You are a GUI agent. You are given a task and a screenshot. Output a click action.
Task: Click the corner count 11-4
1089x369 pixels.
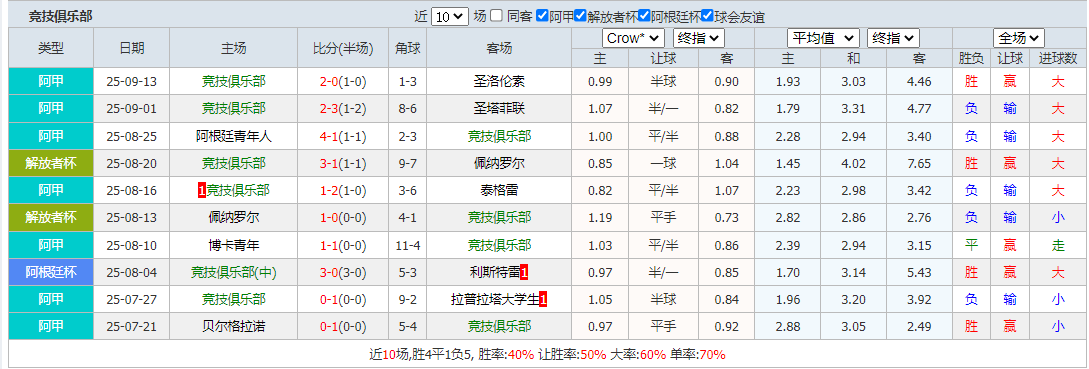pos(408,245)
